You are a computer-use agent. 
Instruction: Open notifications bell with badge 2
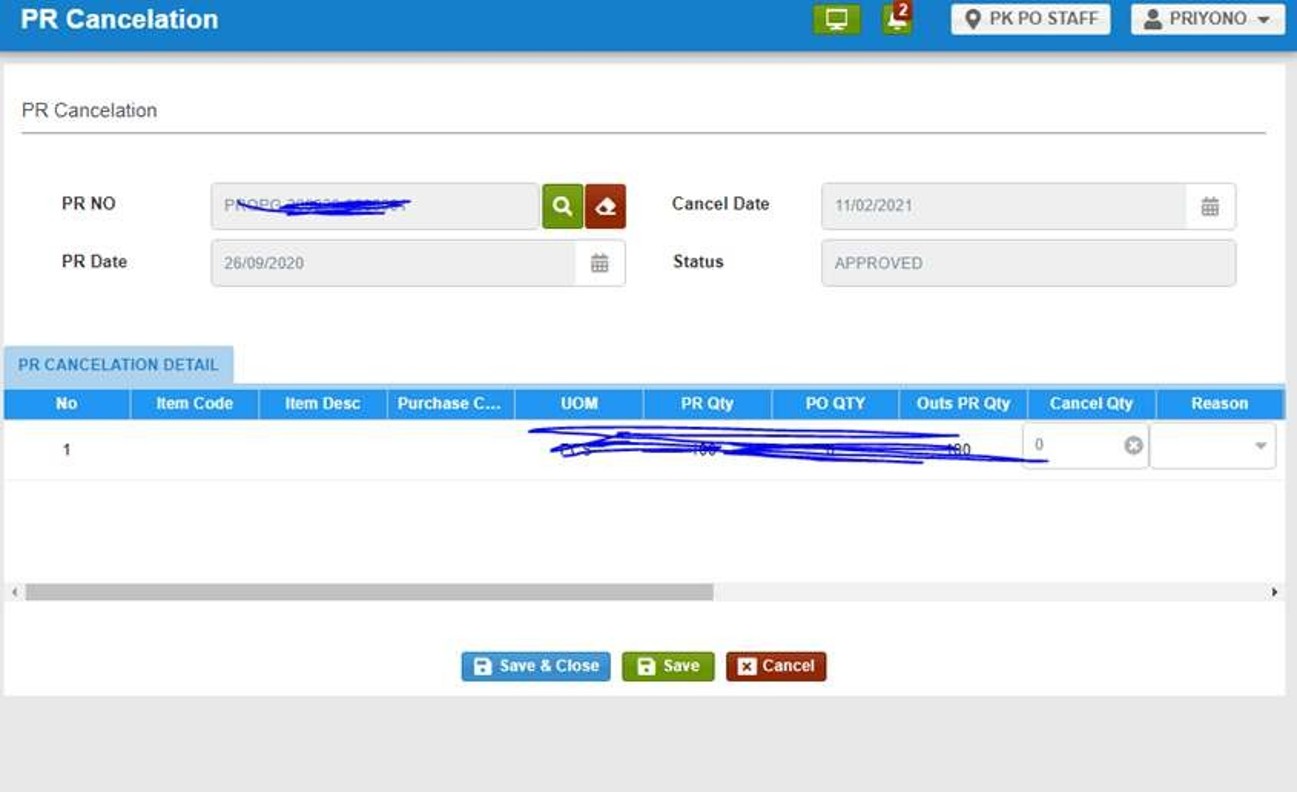point(897,19)
